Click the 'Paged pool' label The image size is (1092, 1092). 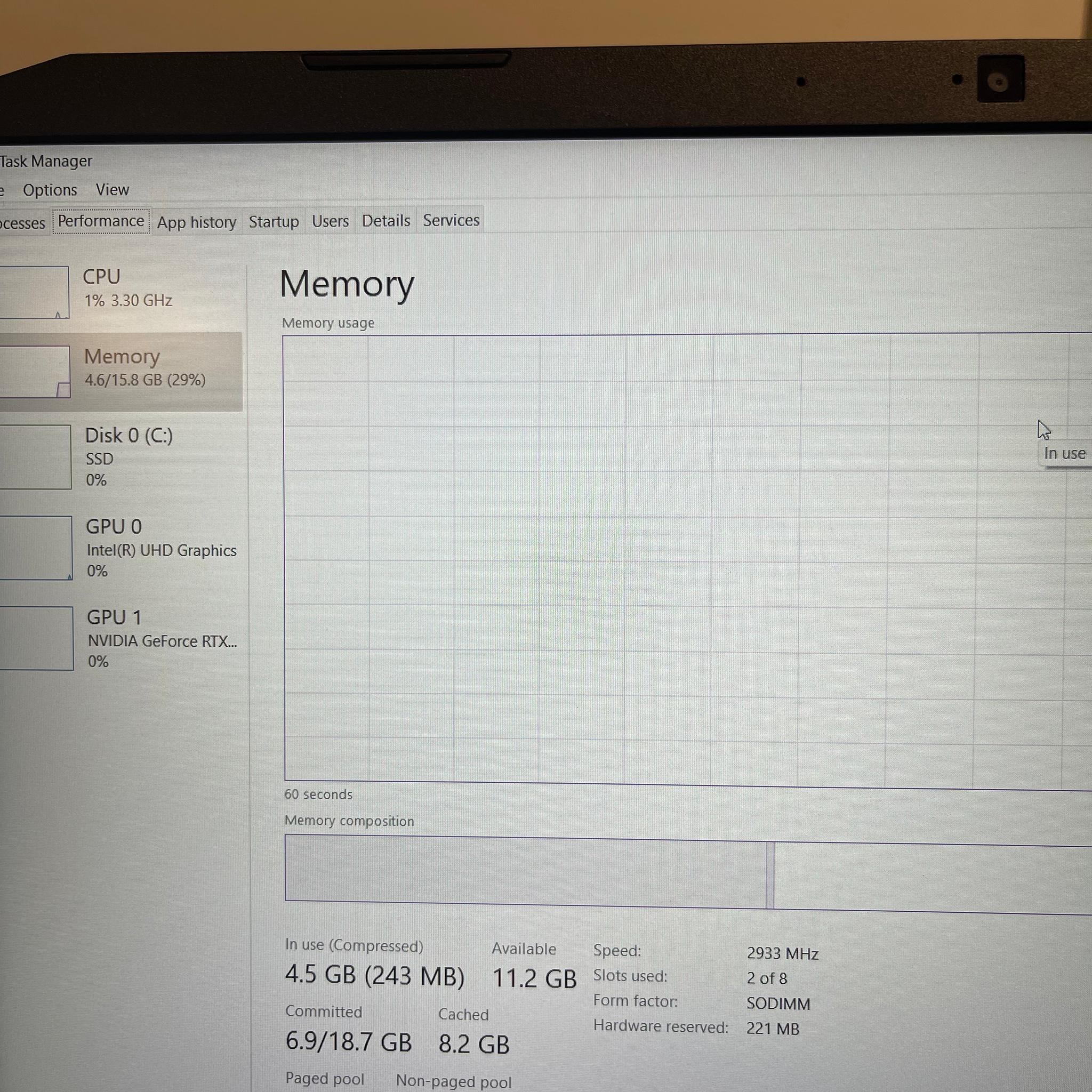coord(324,1079)
